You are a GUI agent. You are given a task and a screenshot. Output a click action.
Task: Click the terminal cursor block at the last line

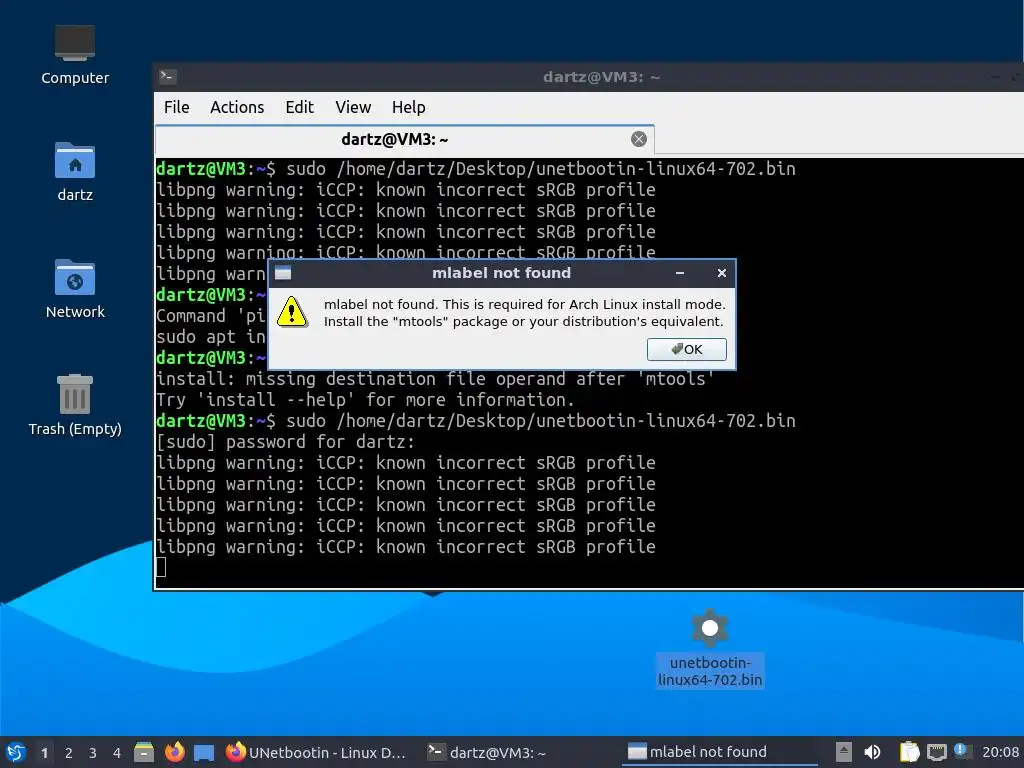(161, 567)
